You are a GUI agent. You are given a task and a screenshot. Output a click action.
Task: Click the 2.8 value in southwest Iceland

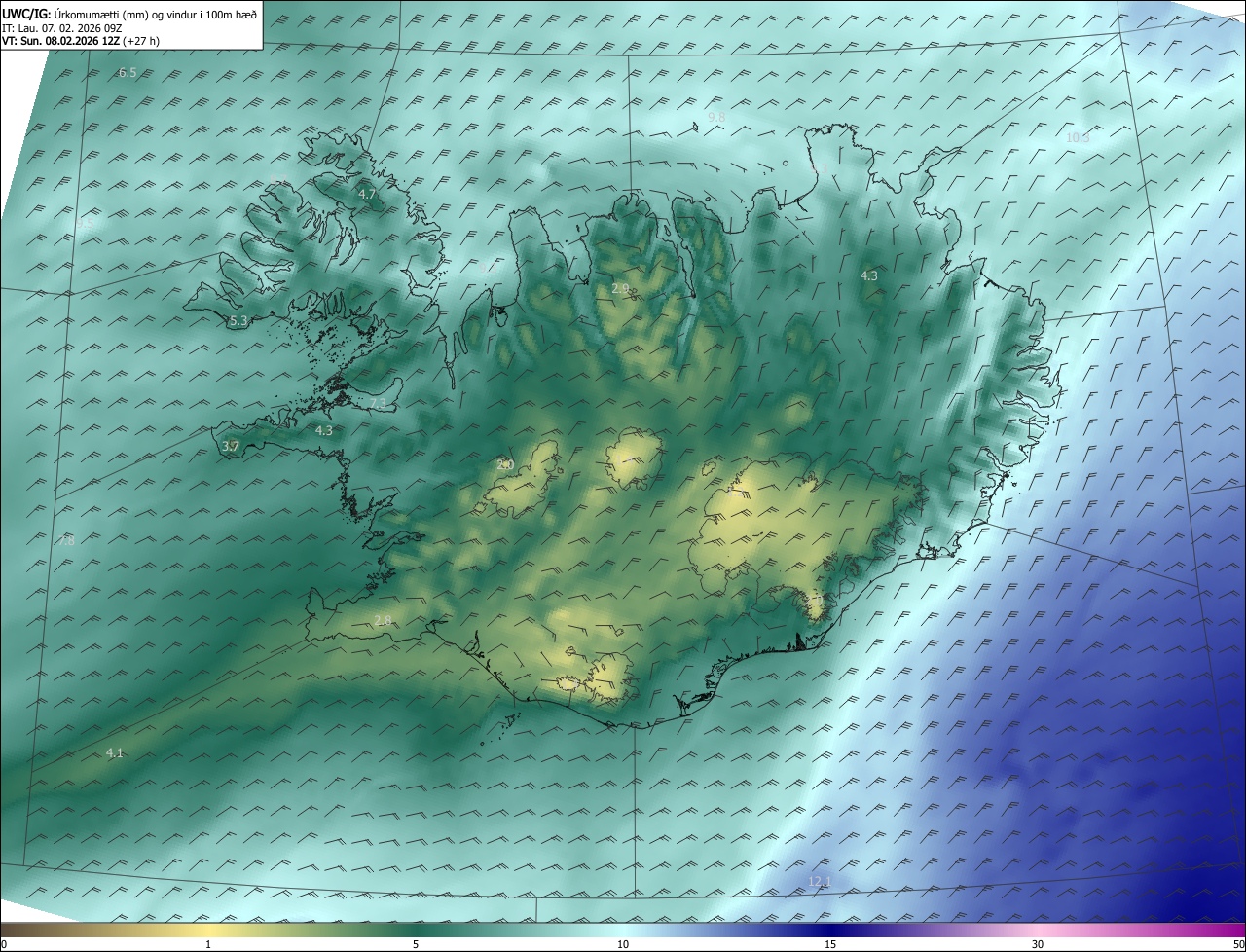click(x=383, y=620)
